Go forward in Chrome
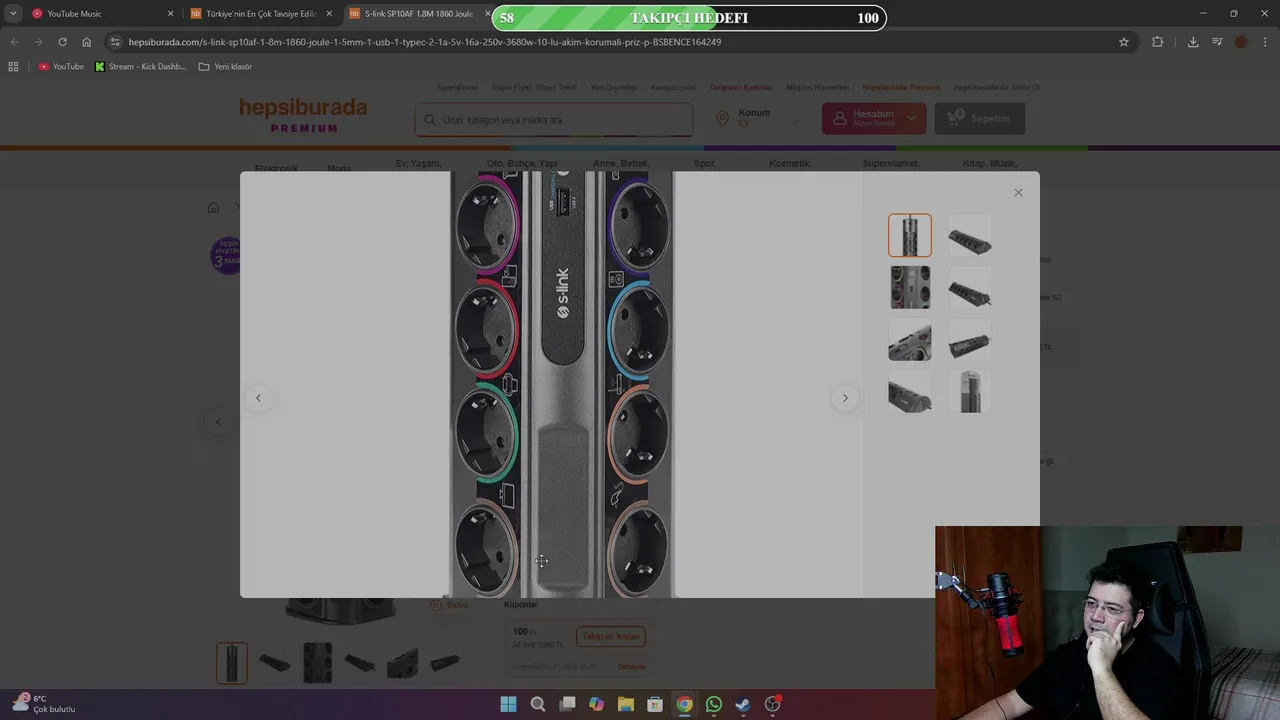 click(x=38, y=42)
